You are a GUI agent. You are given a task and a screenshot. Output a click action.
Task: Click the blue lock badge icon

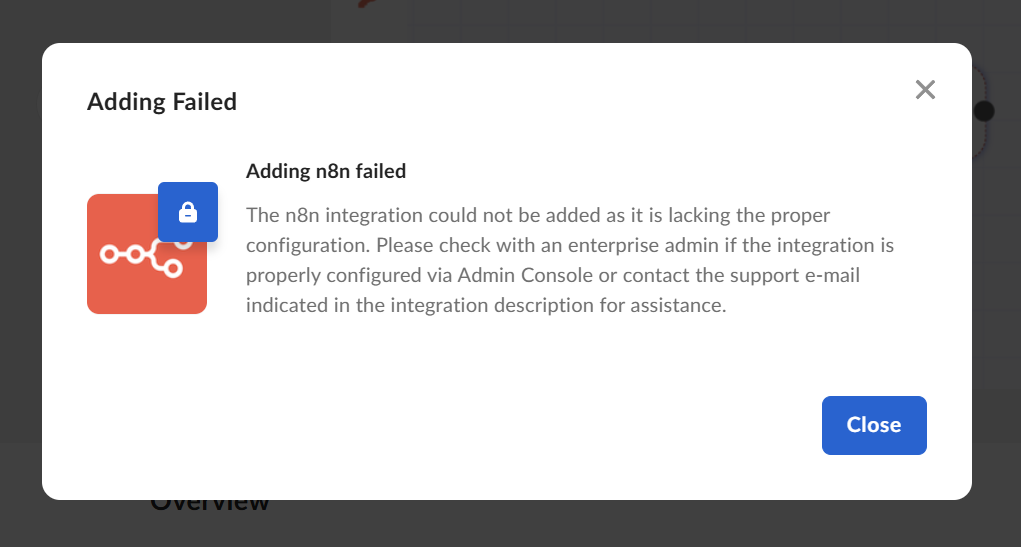click(188, 212)
